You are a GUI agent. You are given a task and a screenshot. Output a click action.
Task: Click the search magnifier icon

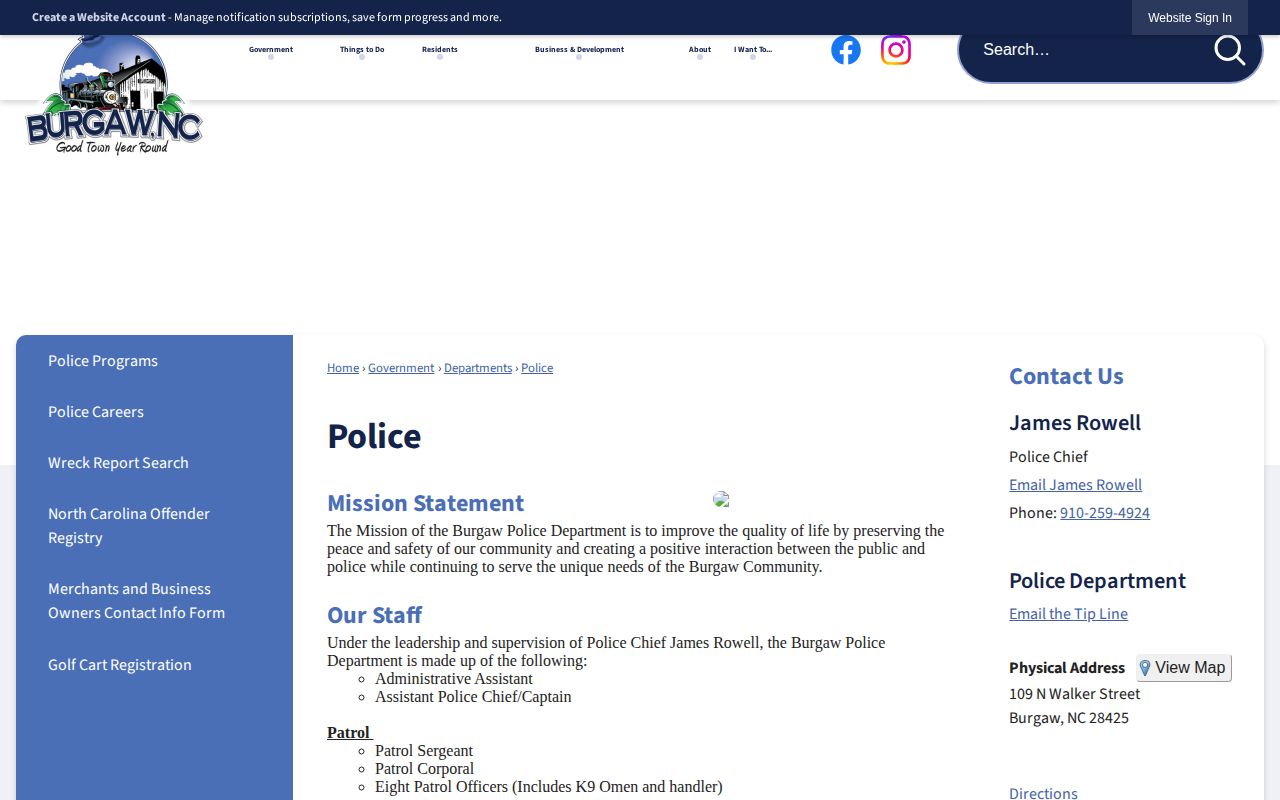[x=1229, y=49]
